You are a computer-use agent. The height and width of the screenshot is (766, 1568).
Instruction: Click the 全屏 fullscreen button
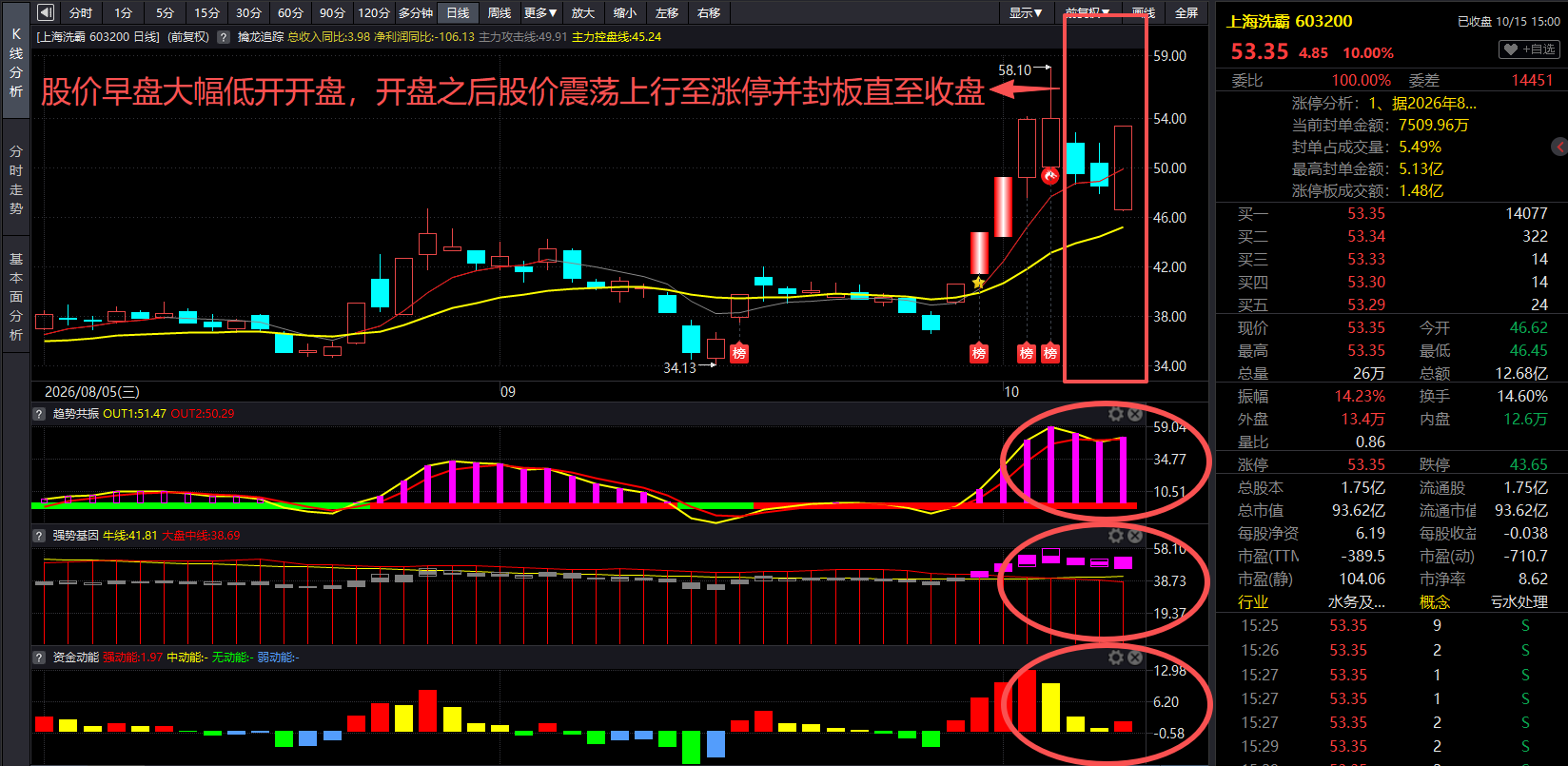1186,12
